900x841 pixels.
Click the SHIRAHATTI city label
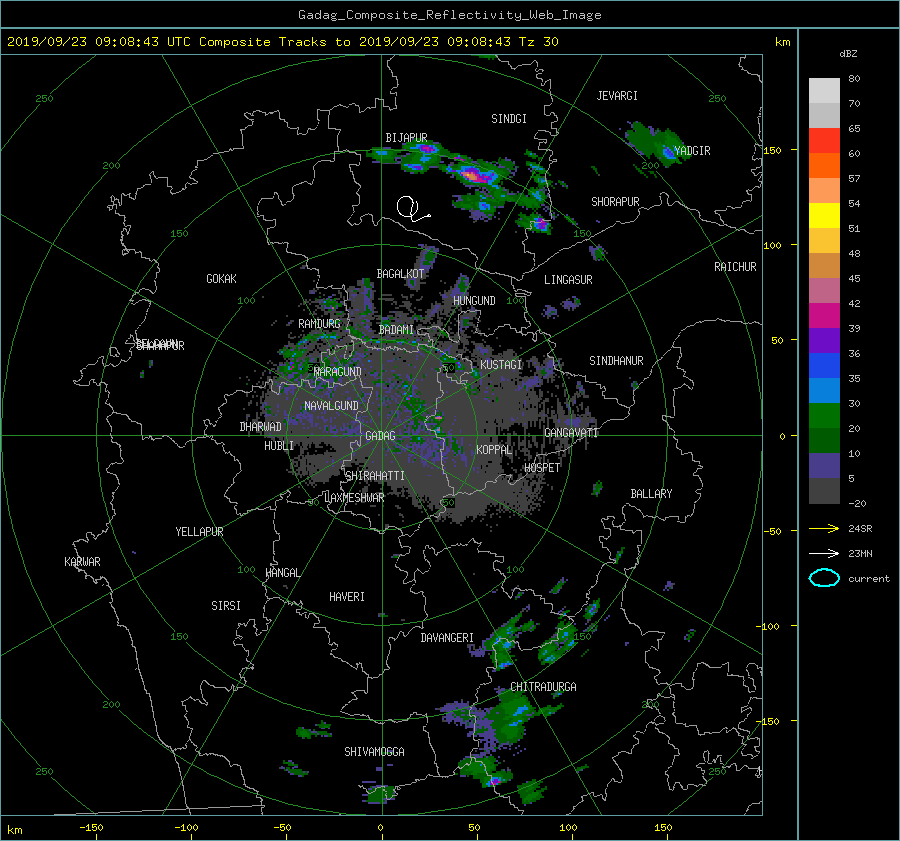[375, 476]
